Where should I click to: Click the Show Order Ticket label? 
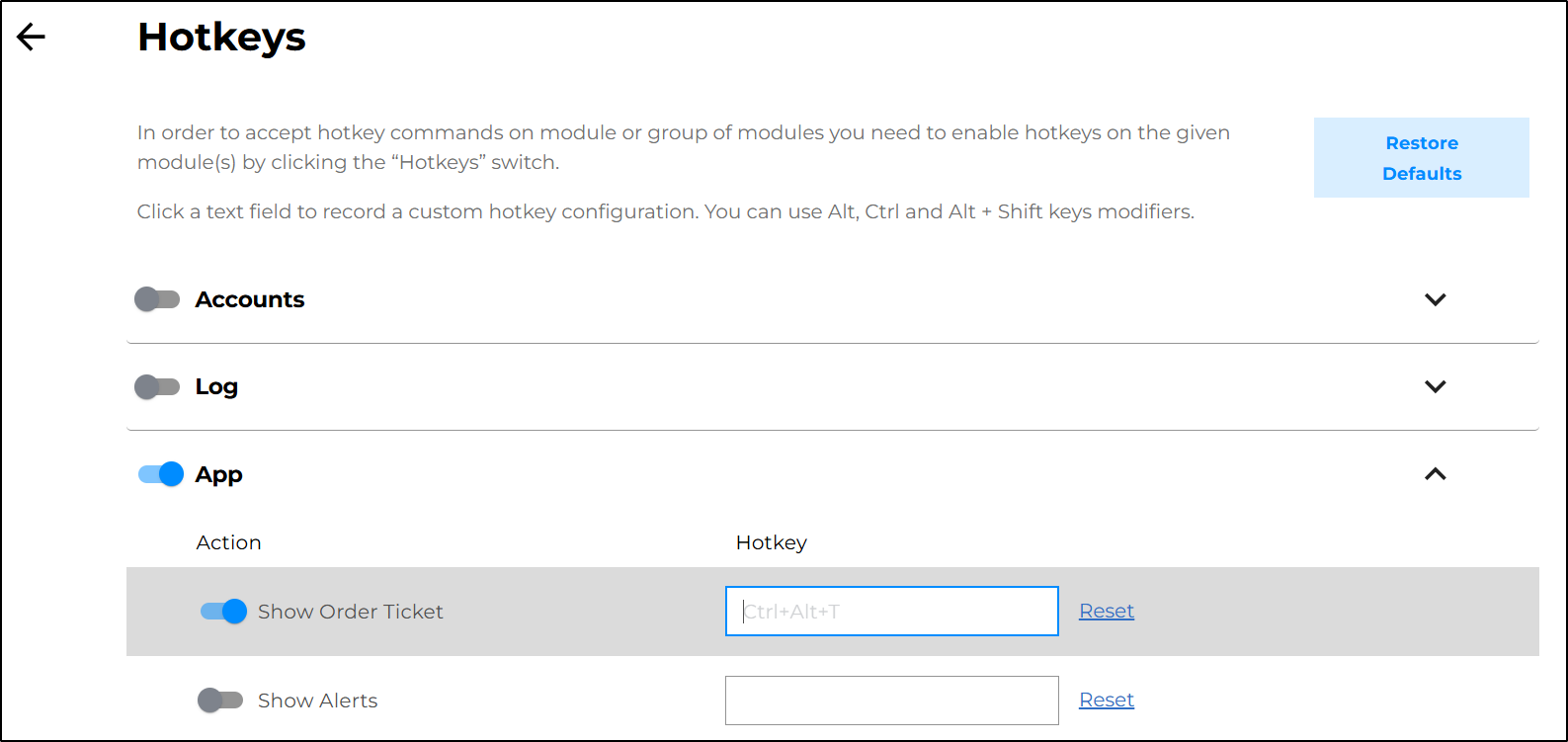click(x=351, y=612)
